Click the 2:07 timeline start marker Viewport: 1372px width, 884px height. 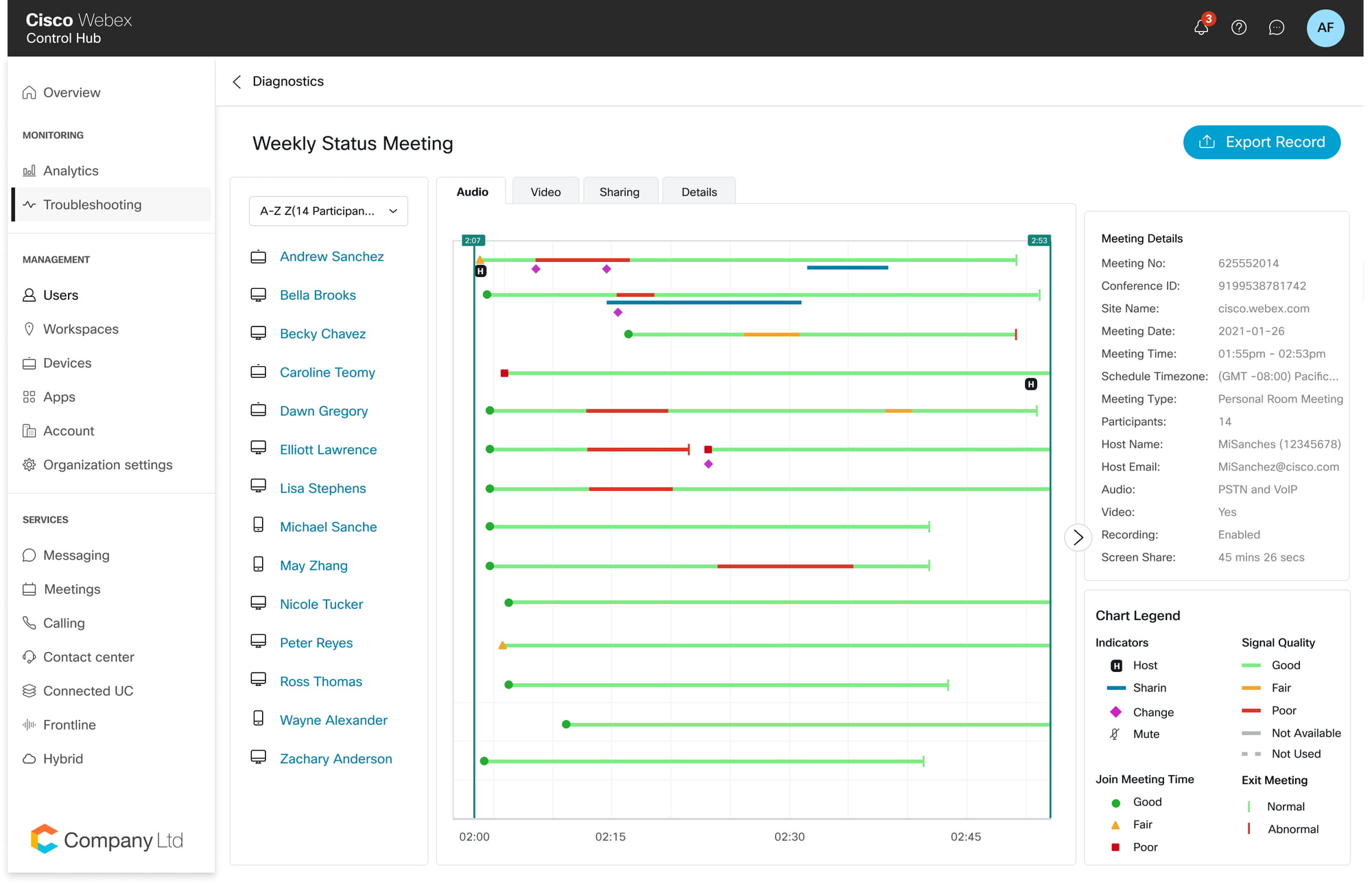pyautogui.click(x=473, y=241)
